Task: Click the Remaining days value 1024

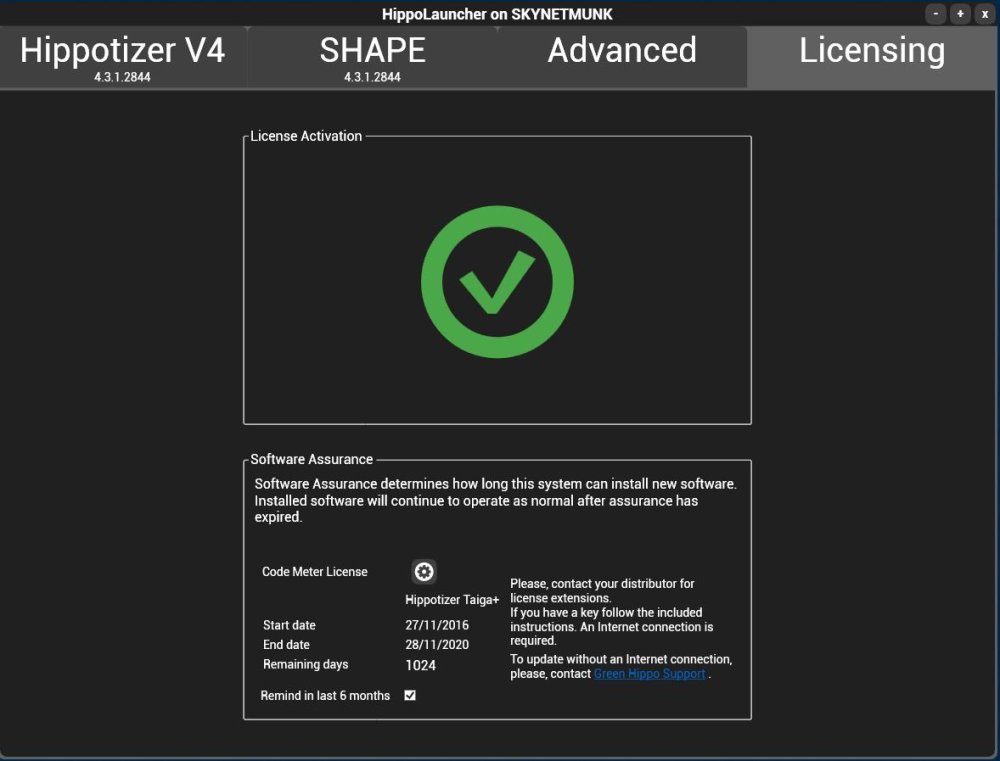Action: (x=420, y=665)
